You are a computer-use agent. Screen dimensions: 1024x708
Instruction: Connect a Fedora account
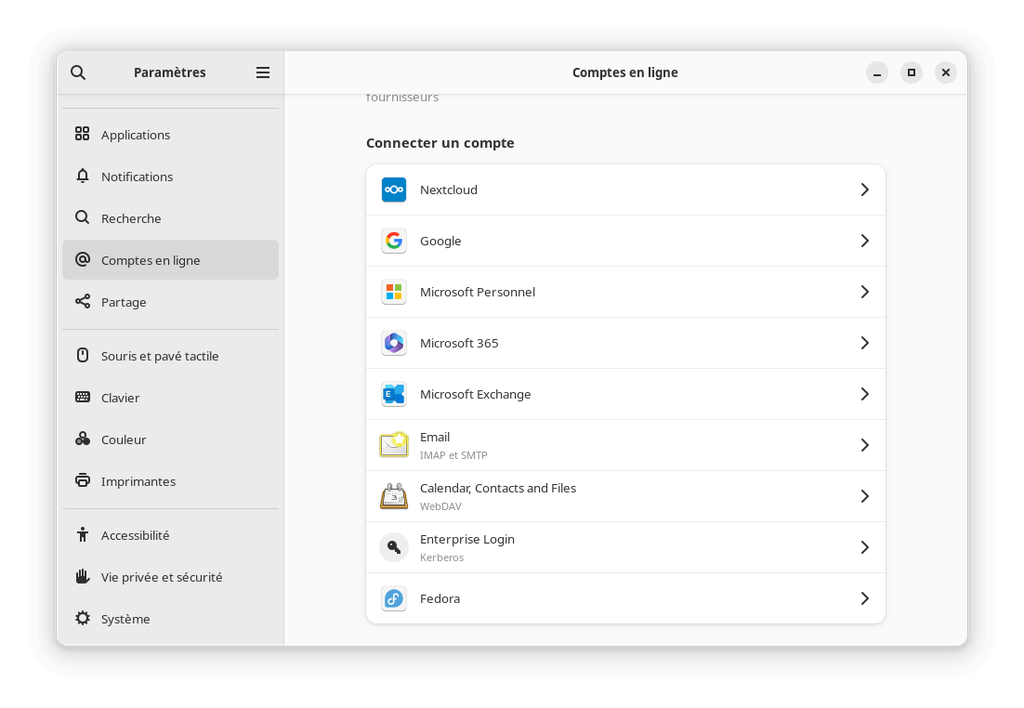coord(626,598)
